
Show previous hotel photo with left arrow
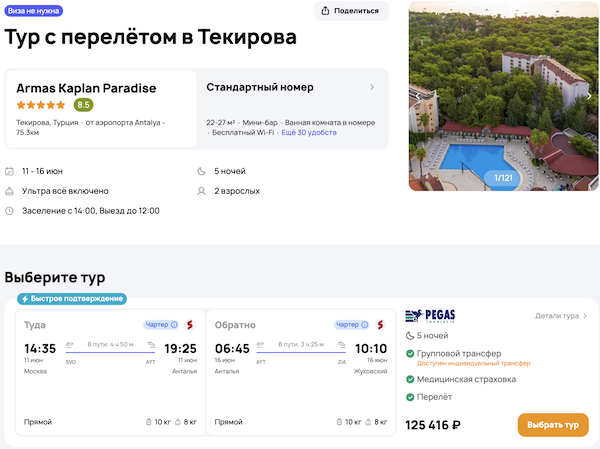click(x=418, y=96)
